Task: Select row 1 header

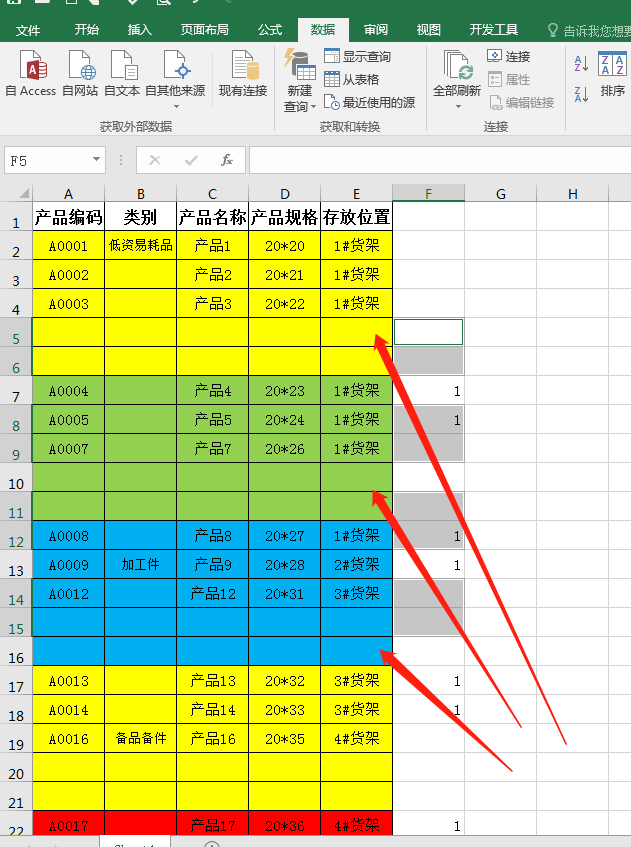Action: click(16, 217)
